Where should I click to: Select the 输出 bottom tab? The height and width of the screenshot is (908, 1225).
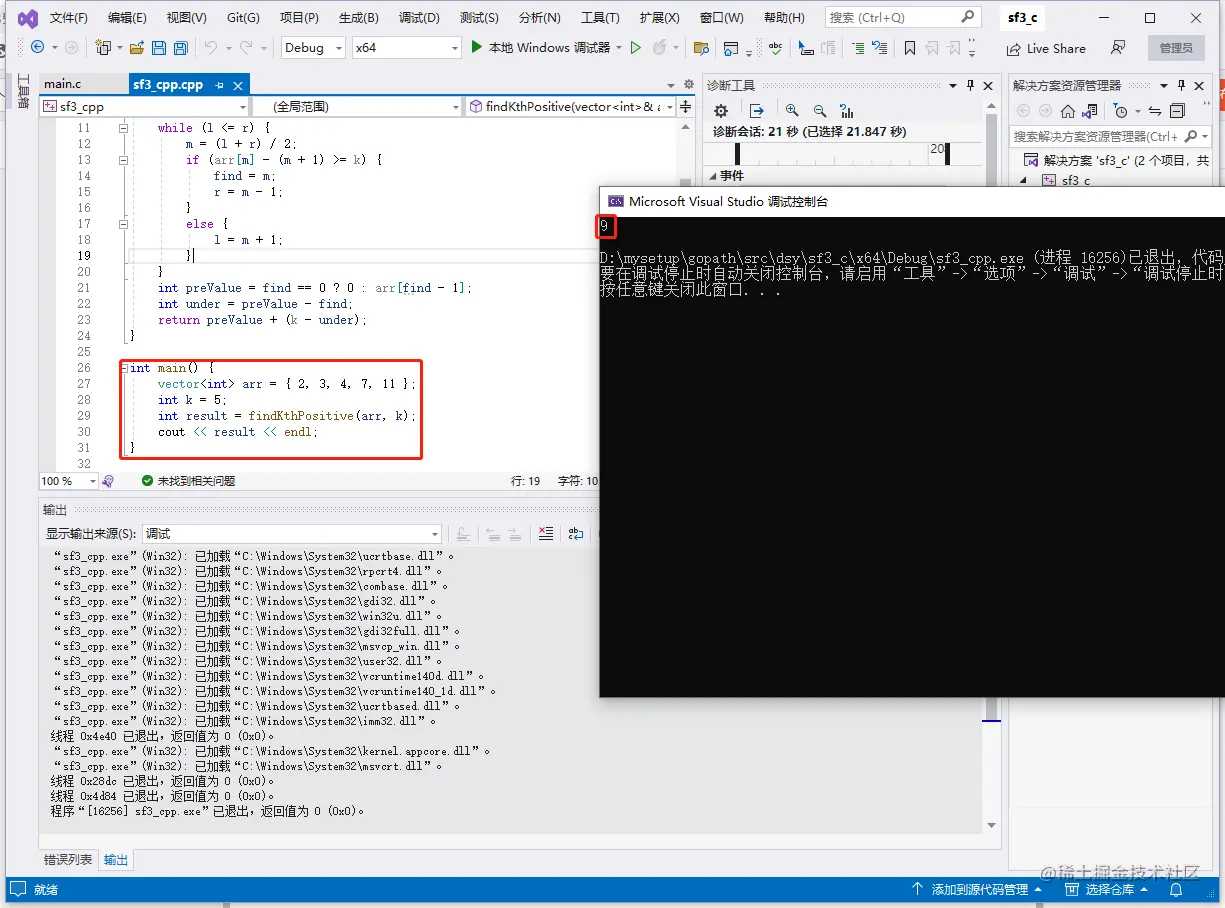[116, 860]
